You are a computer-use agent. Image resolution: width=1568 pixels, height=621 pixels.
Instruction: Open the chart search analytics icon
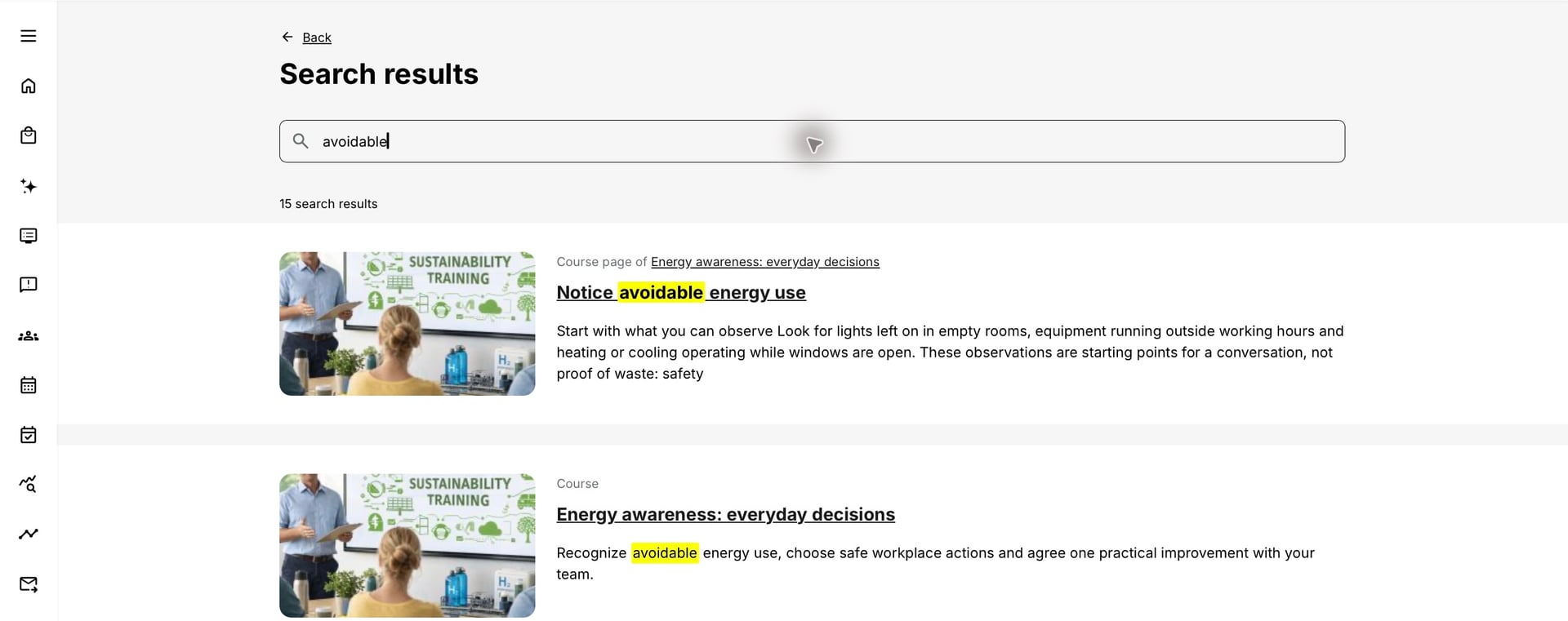(29, 484)
